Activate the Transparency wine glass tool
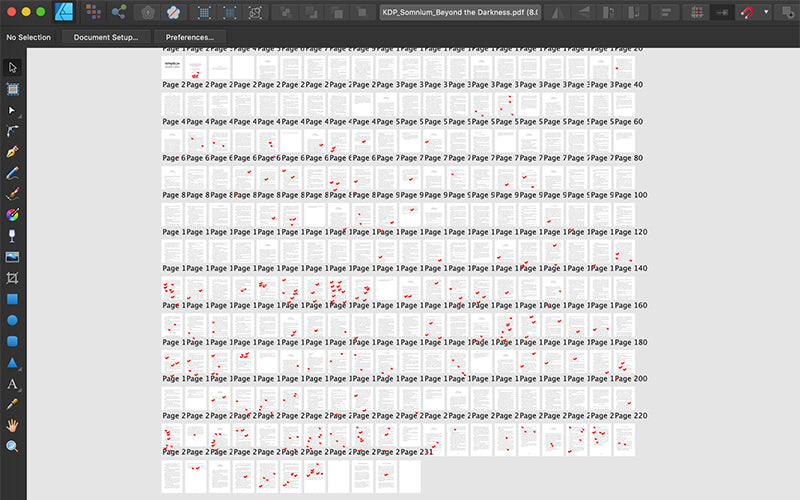Viewport: 800px width, 500px height. 13,235
